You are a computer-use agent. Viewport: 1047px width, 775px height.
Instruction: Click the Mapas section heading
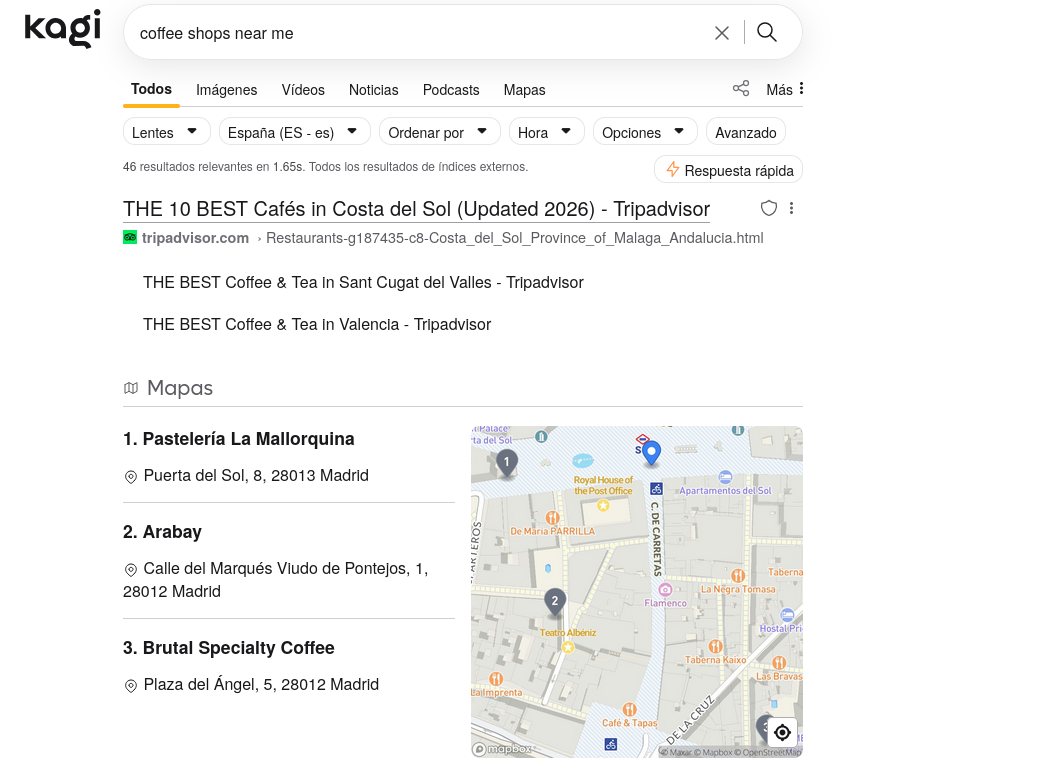tap(180, 388)
